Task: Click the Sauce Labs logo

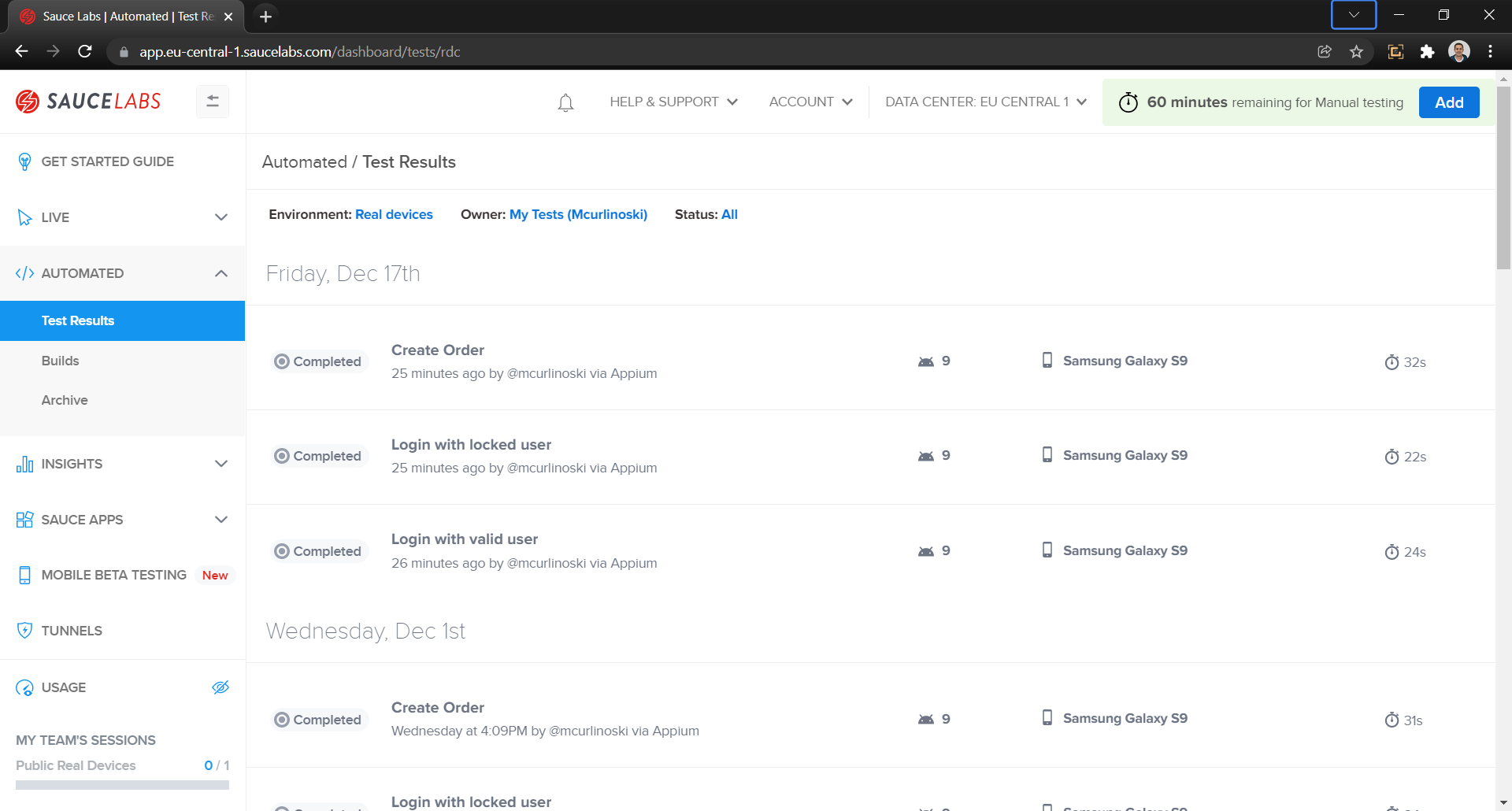Action: tap(88, 102)
